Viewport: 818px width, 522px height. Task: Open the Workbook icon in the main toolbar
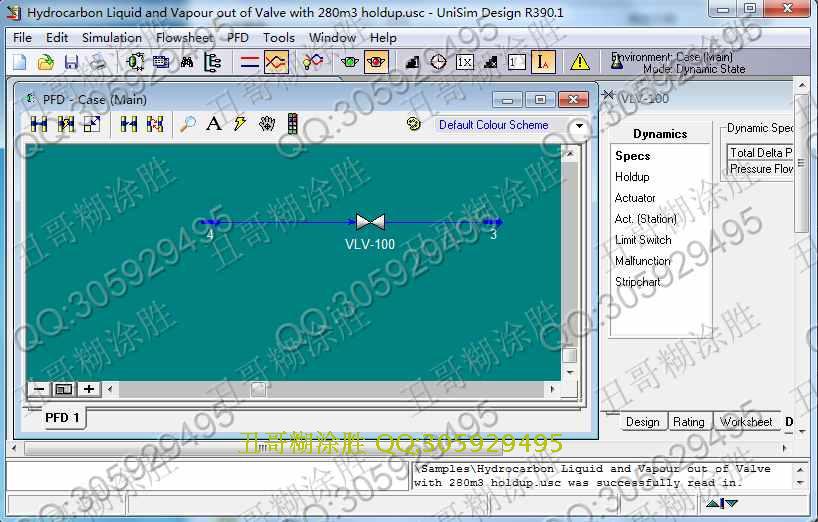tap(161, 62)
